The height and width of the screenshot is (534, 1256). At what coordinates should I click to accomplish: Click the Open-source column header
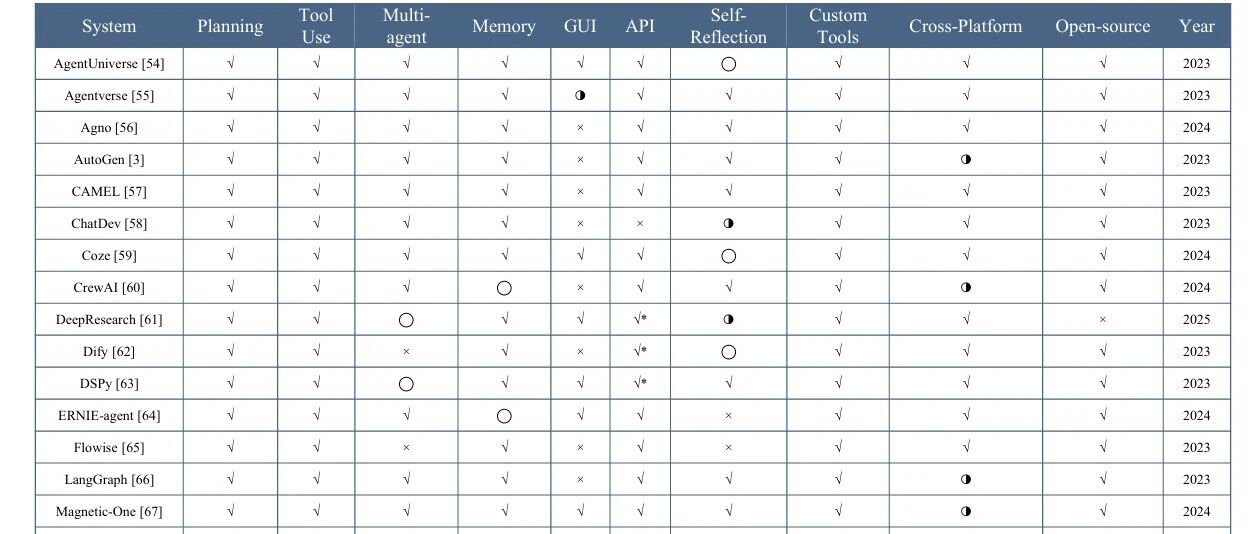click(1103, 26)
